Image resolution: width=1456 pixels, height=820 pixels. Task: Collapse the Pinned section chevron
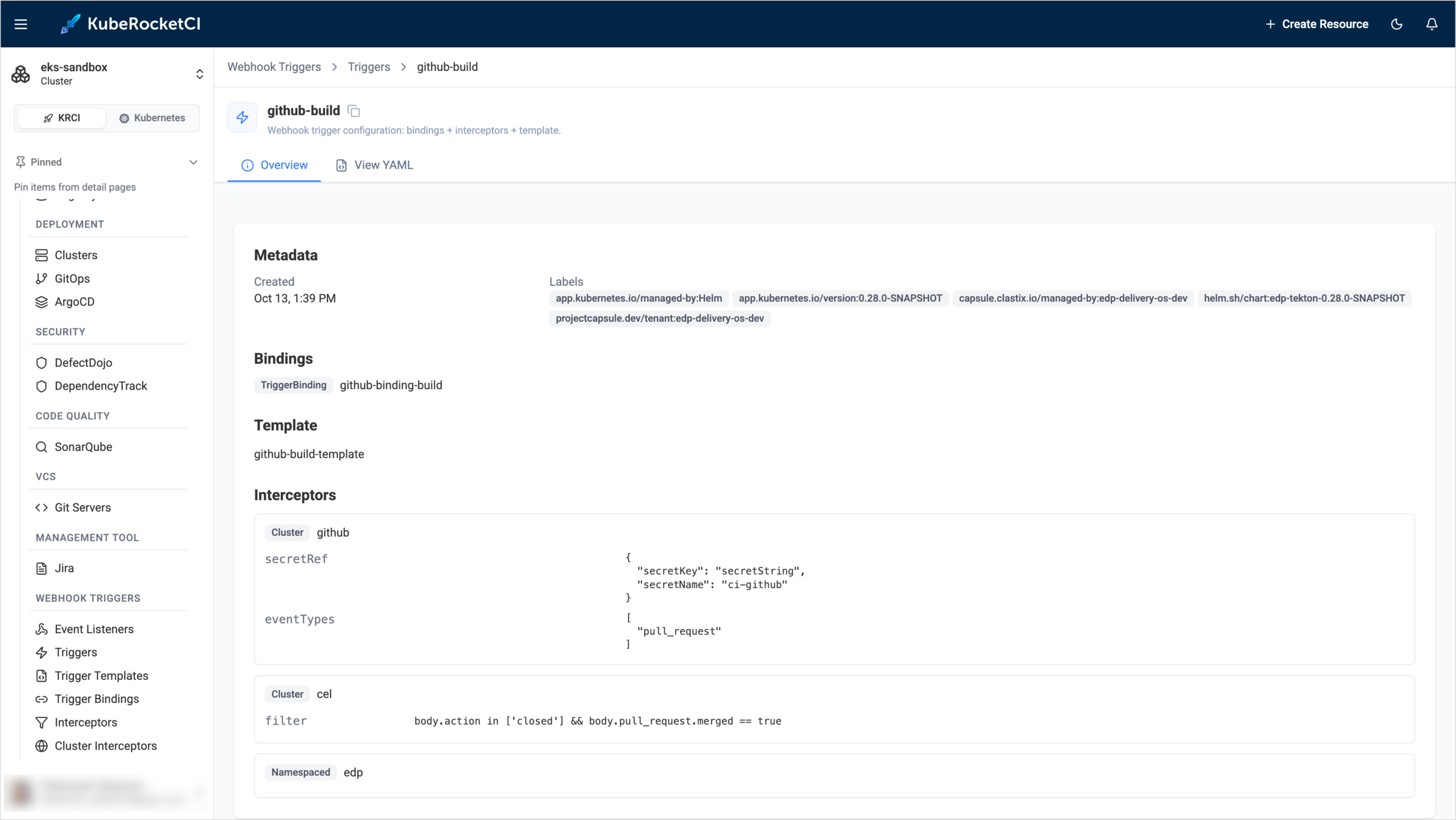tap(194, 162)
